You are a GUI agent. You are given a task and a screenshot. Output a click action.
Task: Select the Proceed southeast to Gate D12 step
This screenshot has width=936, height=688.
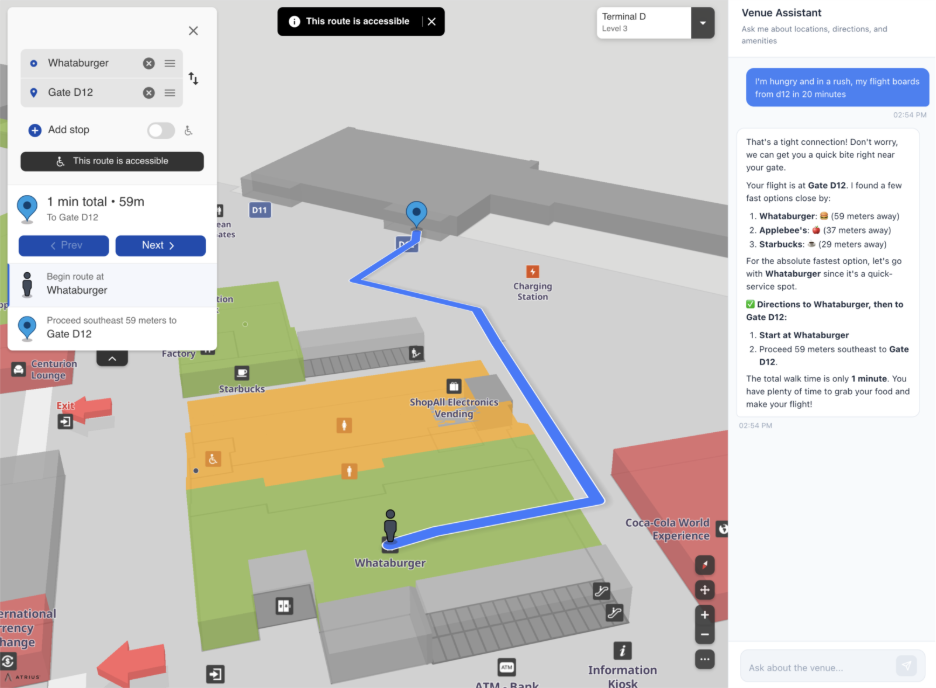tap(112, 327)
